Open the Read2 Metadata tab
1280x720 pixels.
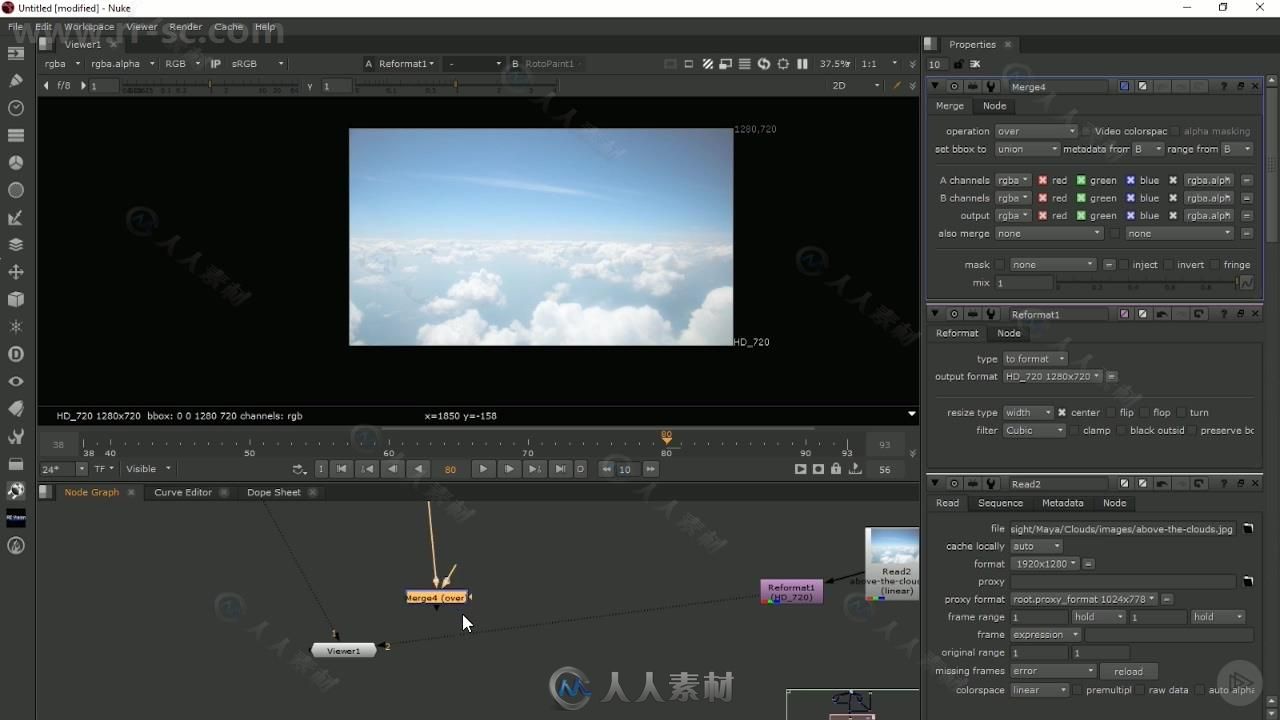[x=1062, y=503]
